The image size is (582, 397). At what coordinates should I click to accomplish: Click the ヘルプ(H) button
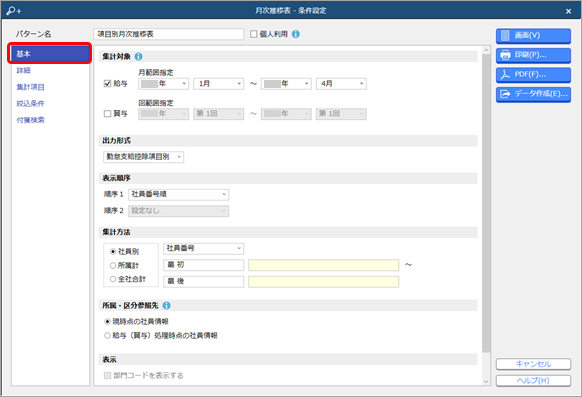533,381
